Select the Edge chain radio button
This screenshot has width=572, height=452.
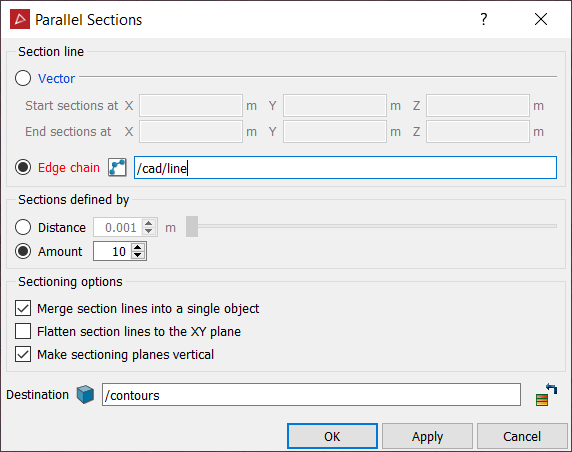(x=23, y=167)
